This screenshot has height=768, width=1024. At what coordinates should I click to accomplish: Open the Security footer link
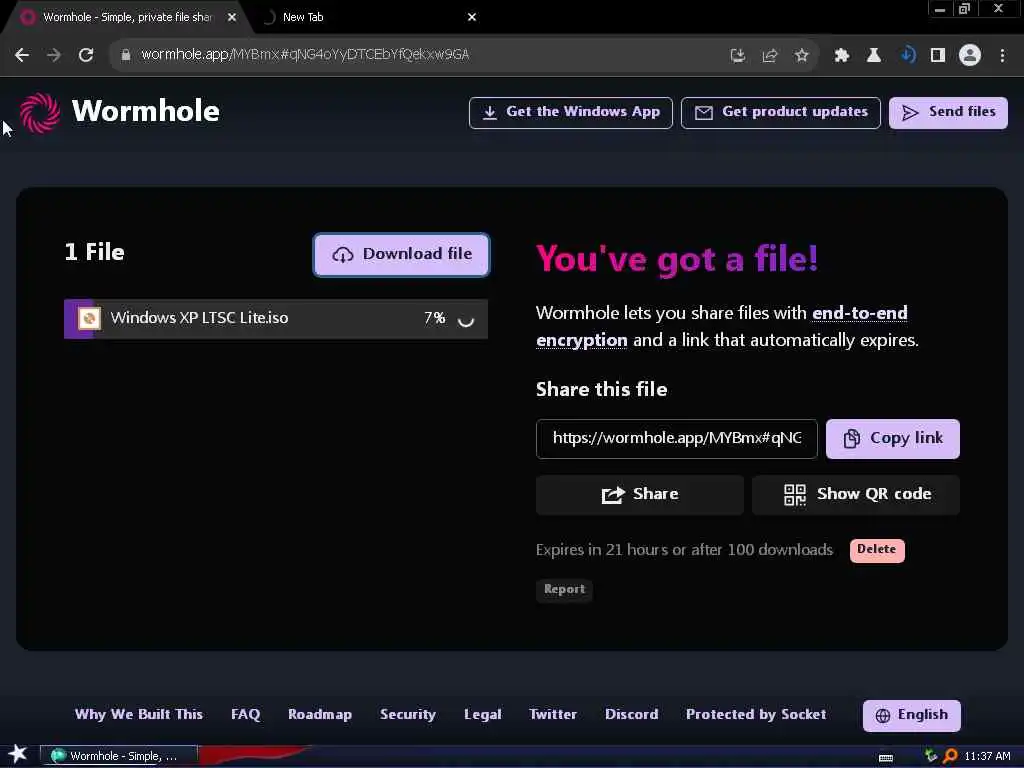[x=408, y=715]
